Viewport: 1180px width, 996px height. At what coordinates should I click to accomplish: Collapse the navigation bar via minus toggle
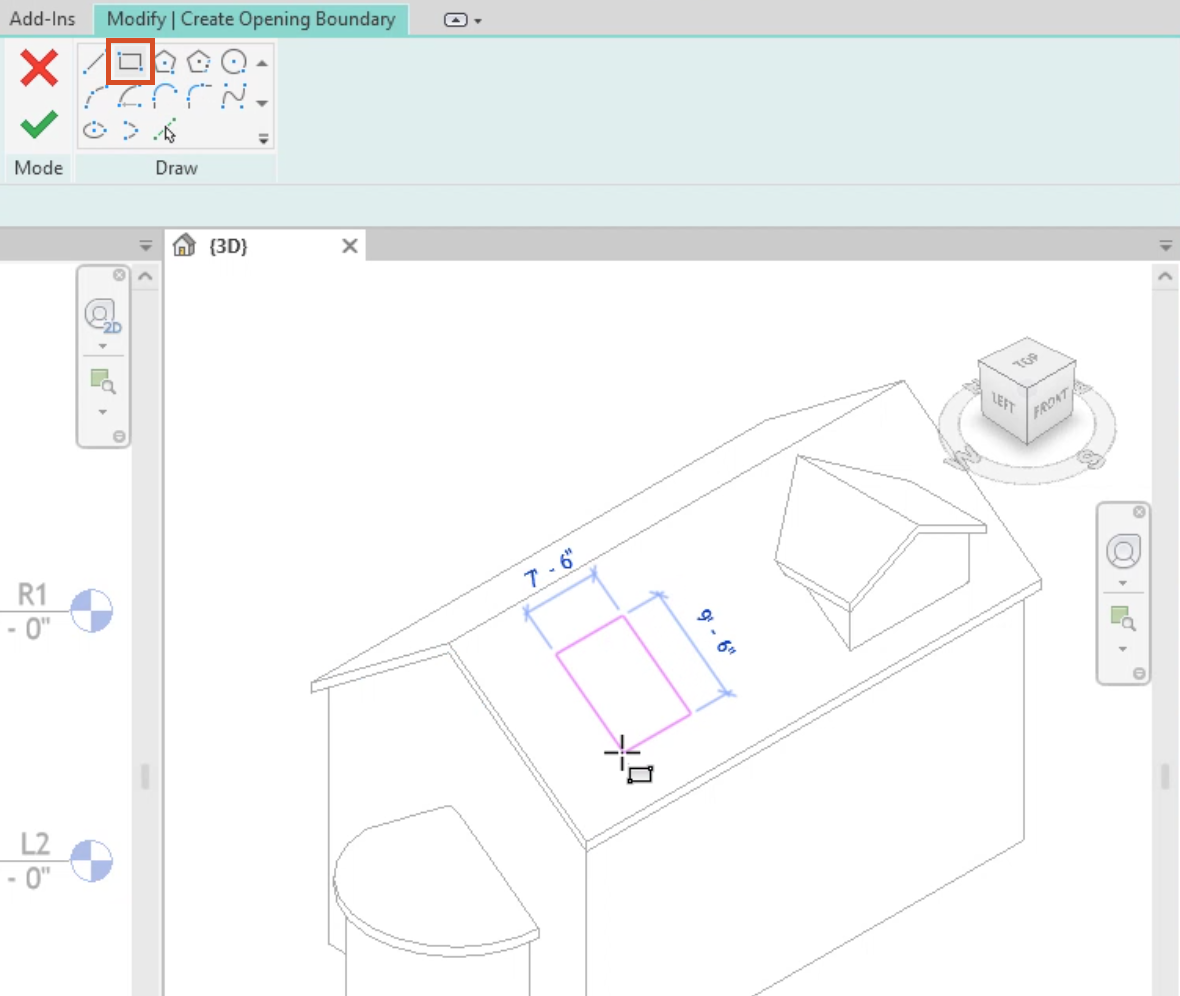120,437
